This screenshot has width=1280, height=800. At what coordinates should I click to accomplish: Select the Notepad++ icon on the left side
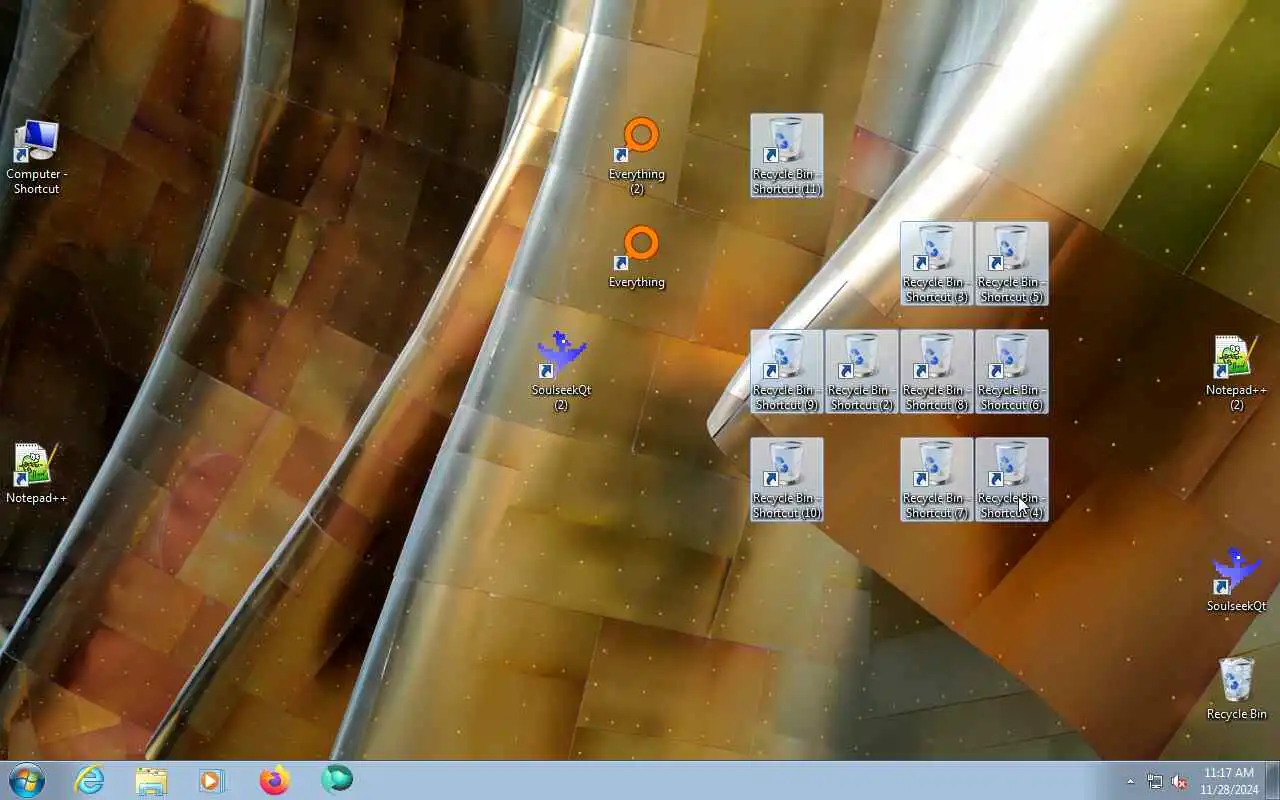(37, 474)
